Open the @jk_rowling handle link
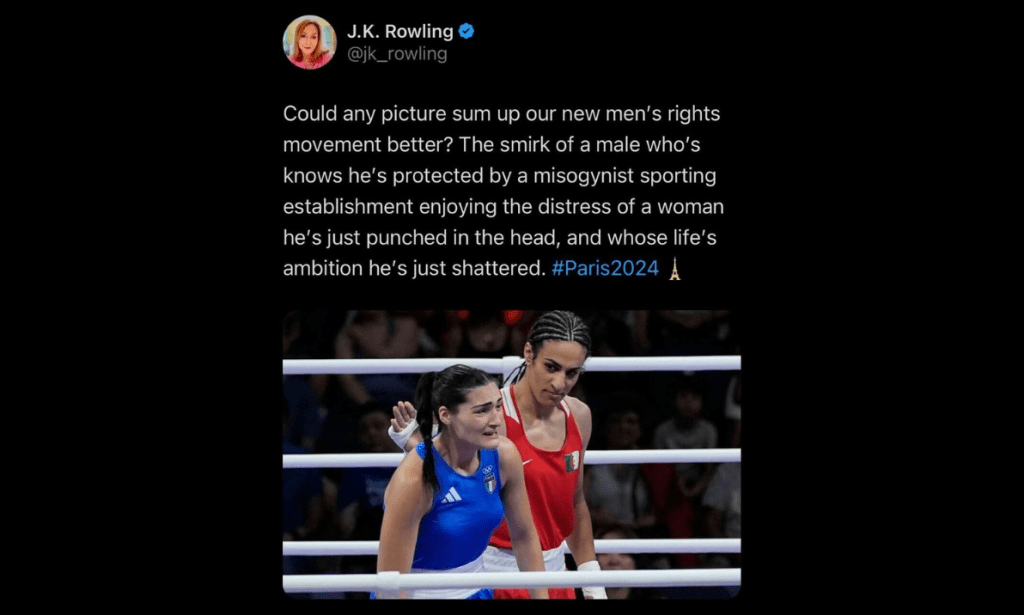The image size is (1024, 615). 397,54
